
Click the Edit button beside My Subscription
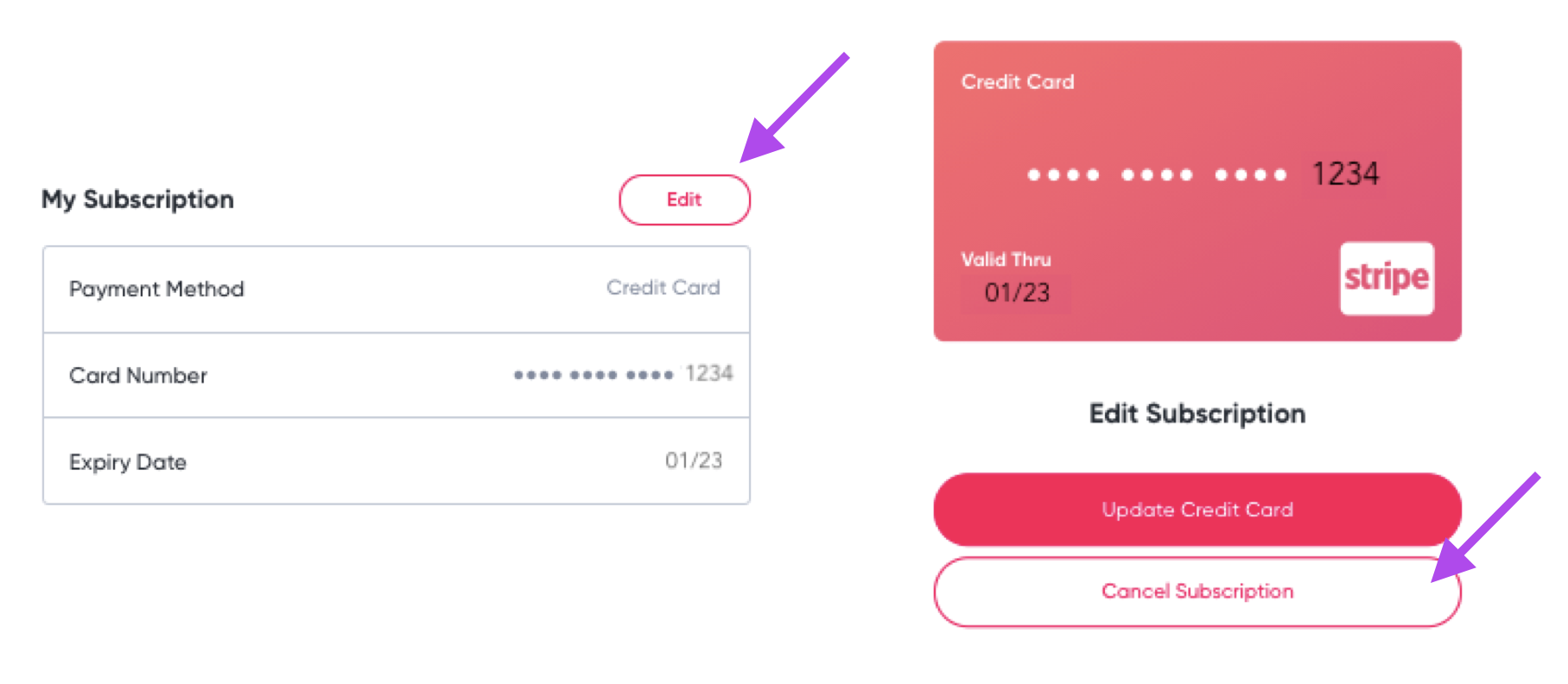coord(684,199)
